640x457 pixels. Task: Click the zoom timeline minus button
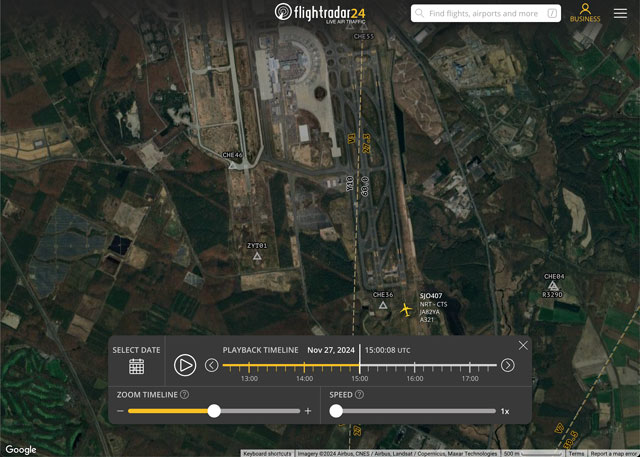click(x=121, y=411)
